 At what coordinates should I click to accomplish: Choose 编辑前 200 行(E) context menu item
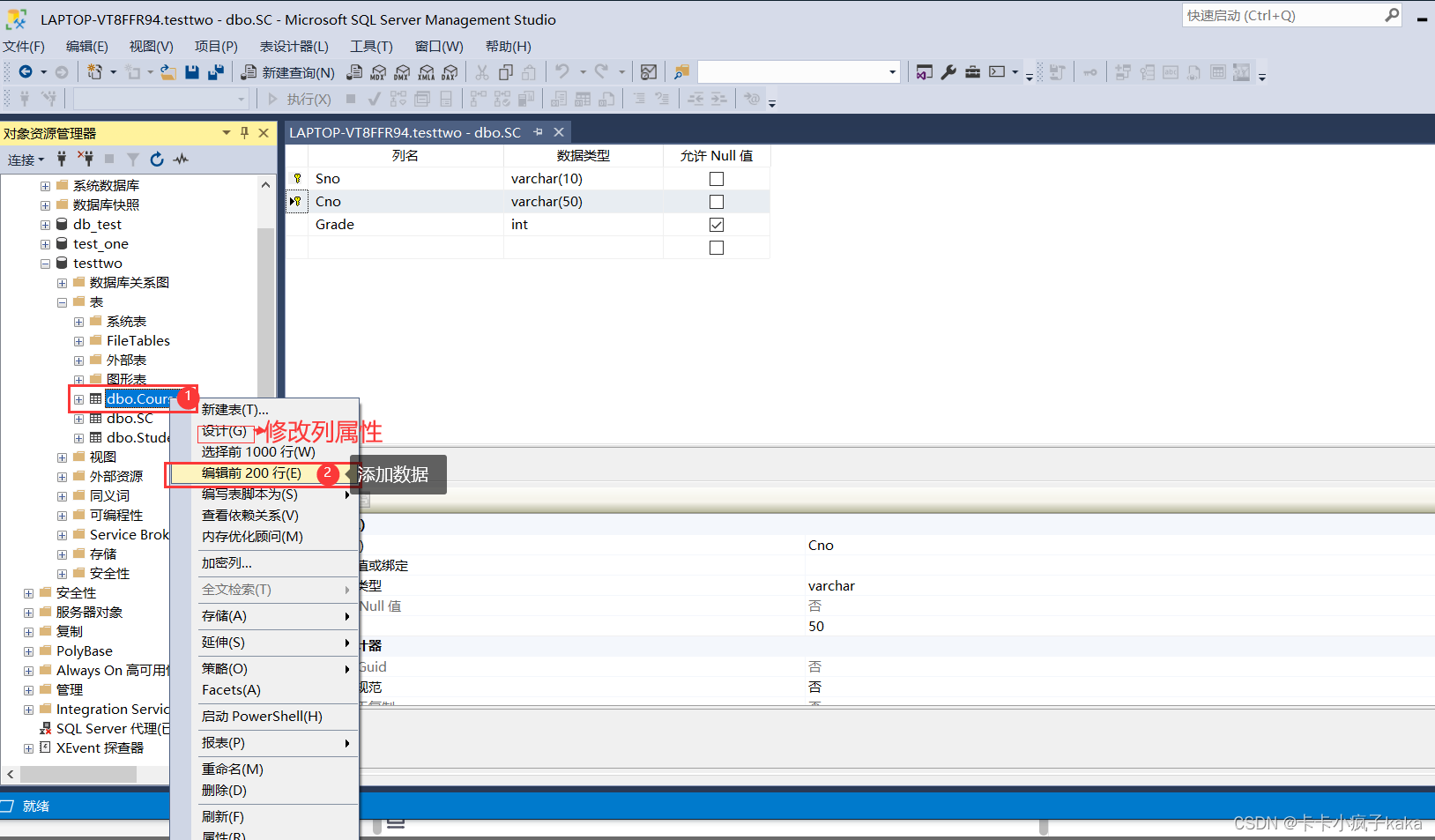coord(264,473)
